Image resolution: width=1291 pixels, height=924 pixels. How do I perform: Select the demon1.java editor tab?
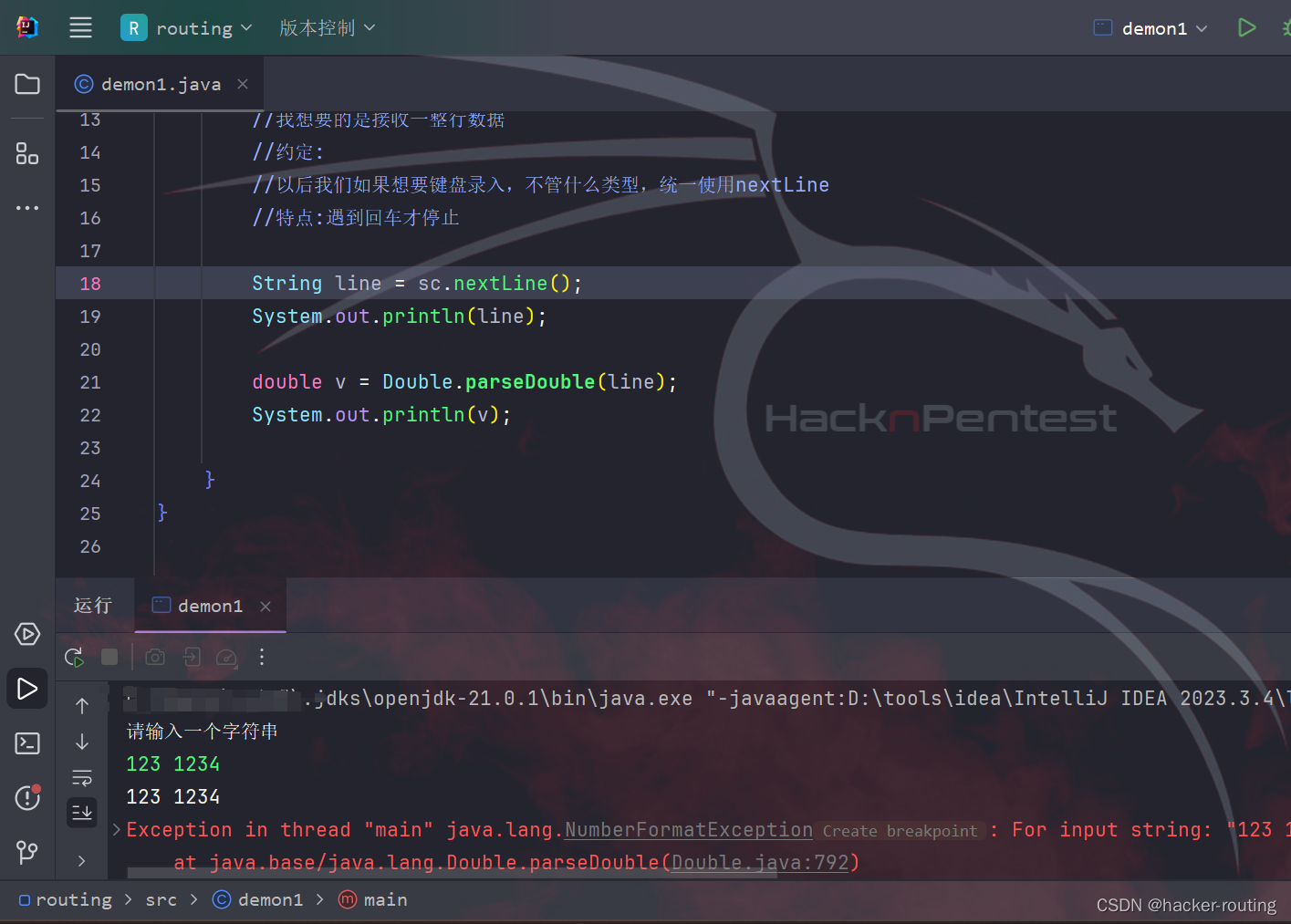click(x=161, y=84)
